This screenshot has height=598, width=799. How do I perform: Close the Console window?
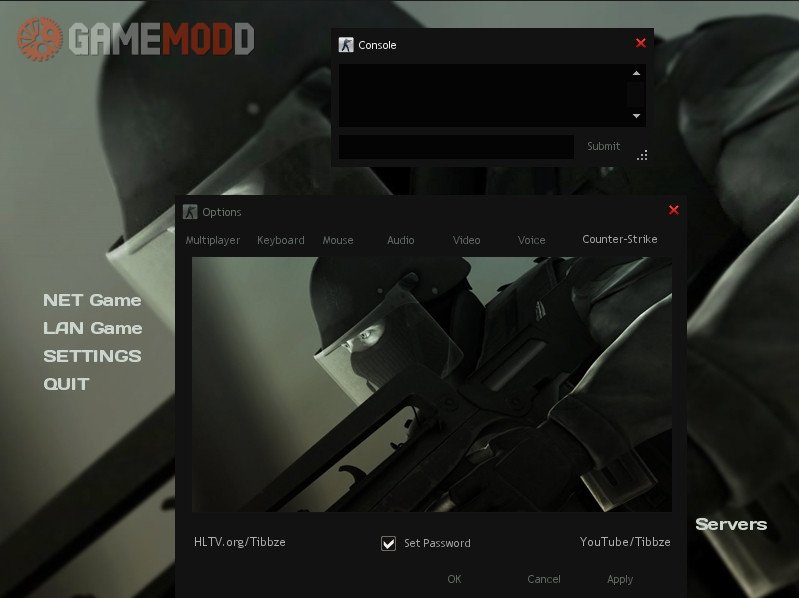click(x=641, y=43)
